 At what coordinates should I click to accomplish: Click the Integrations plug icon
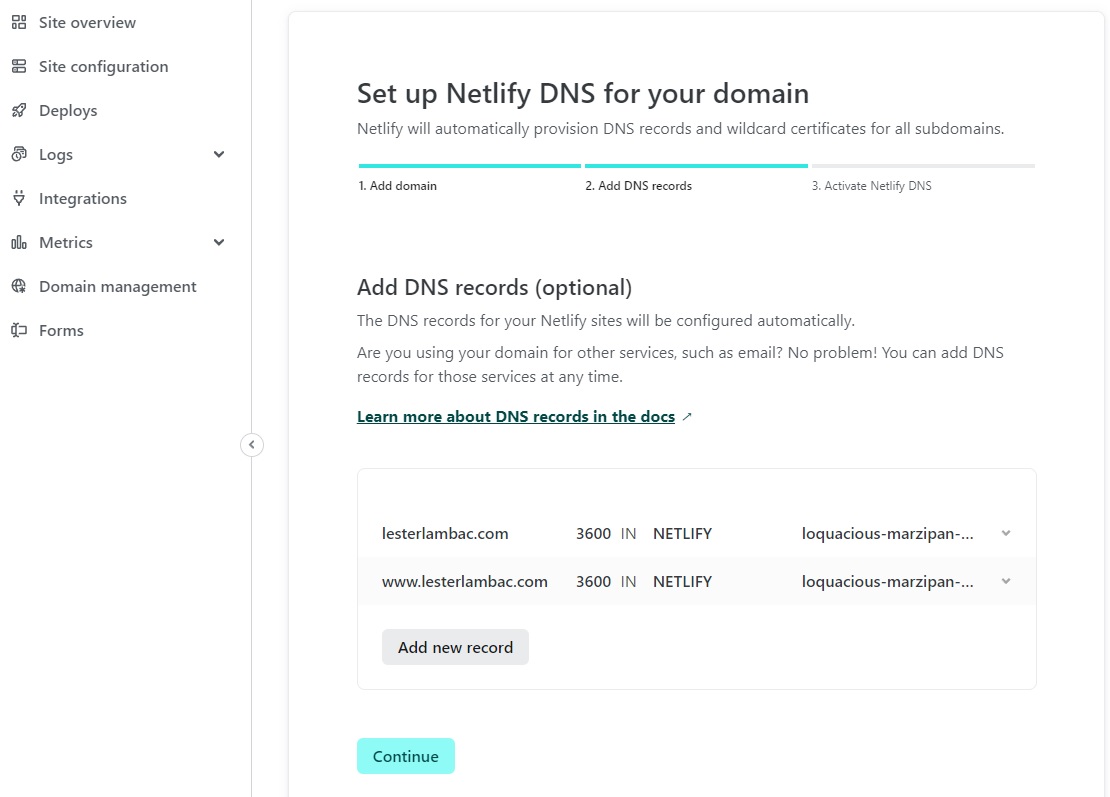pos(19,198)
